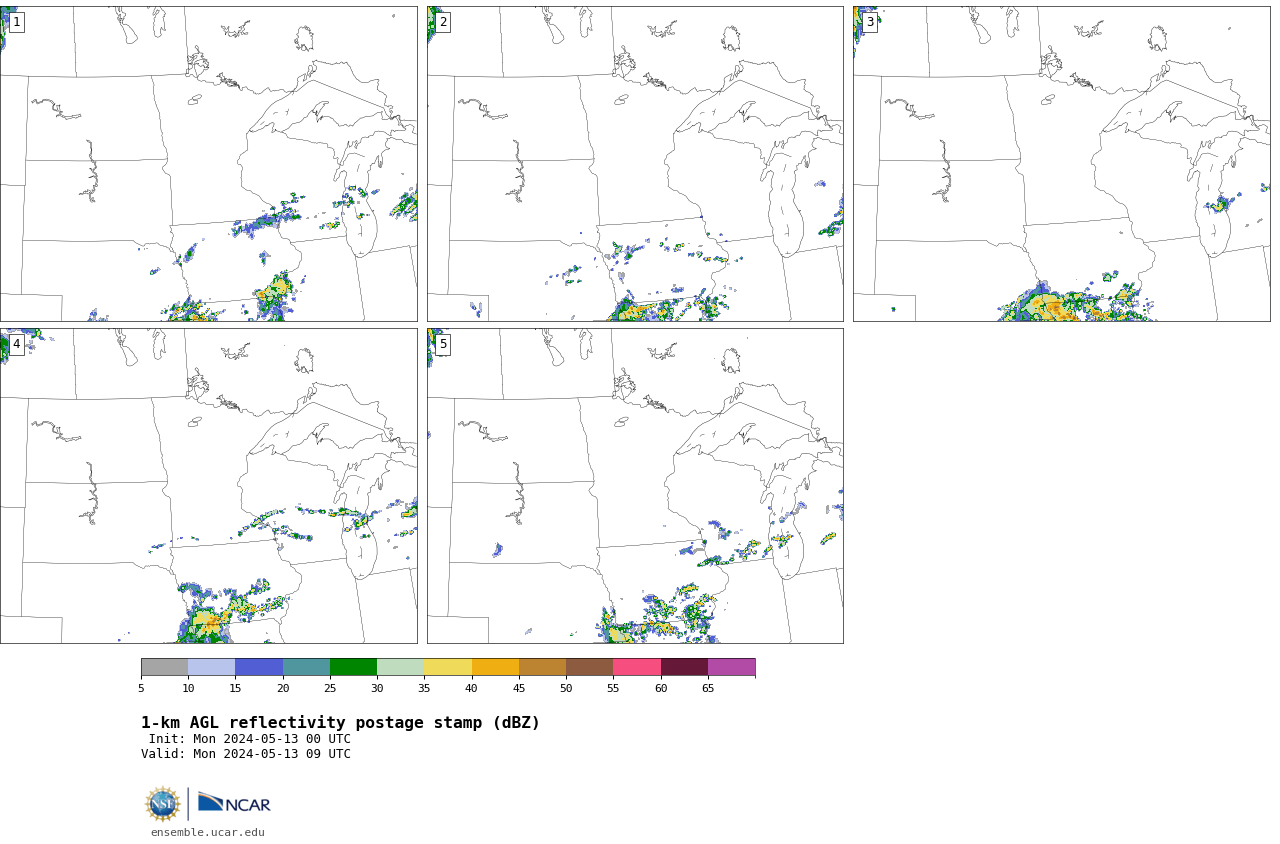Open ensemble member 2 reflectivity map
Image resolution: width=1280 pixels, height=844 pixels.
pos(635,164)
